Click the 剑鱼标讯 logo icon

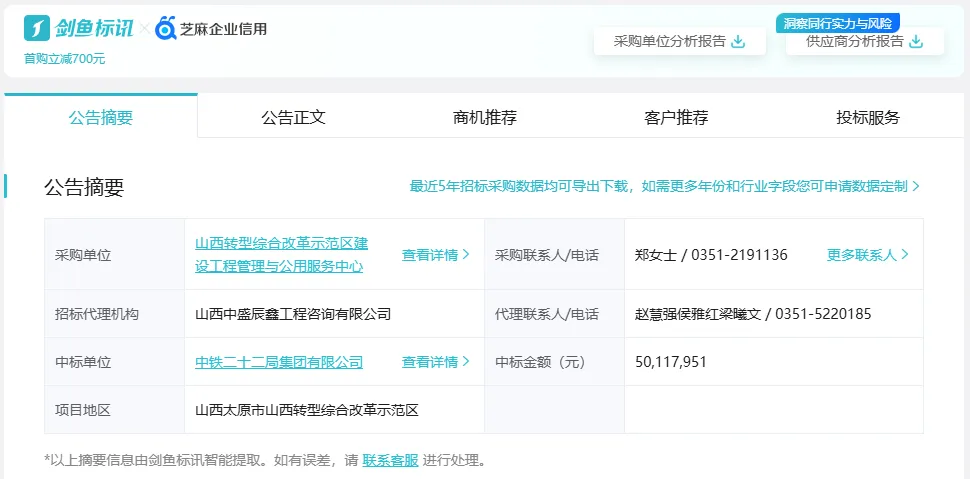38,28
